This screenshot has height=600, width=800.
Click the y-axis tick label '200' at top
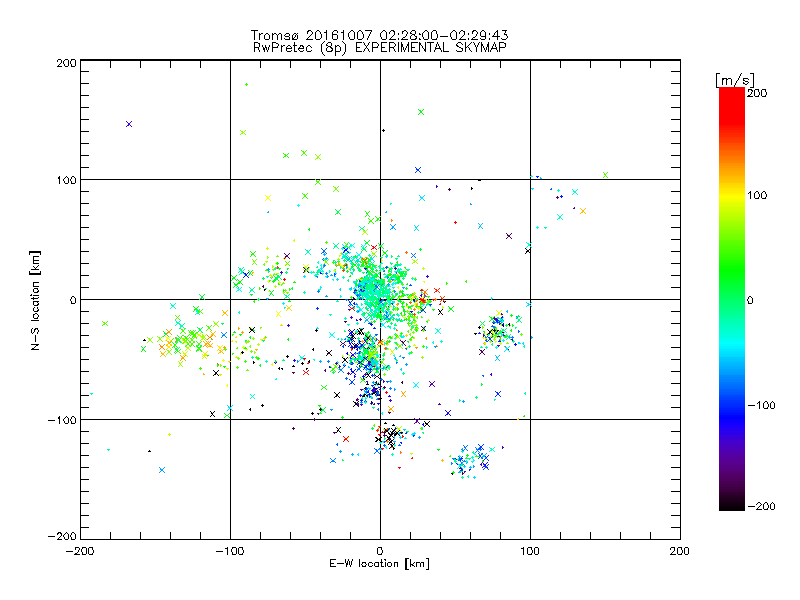tap(66, 63)
